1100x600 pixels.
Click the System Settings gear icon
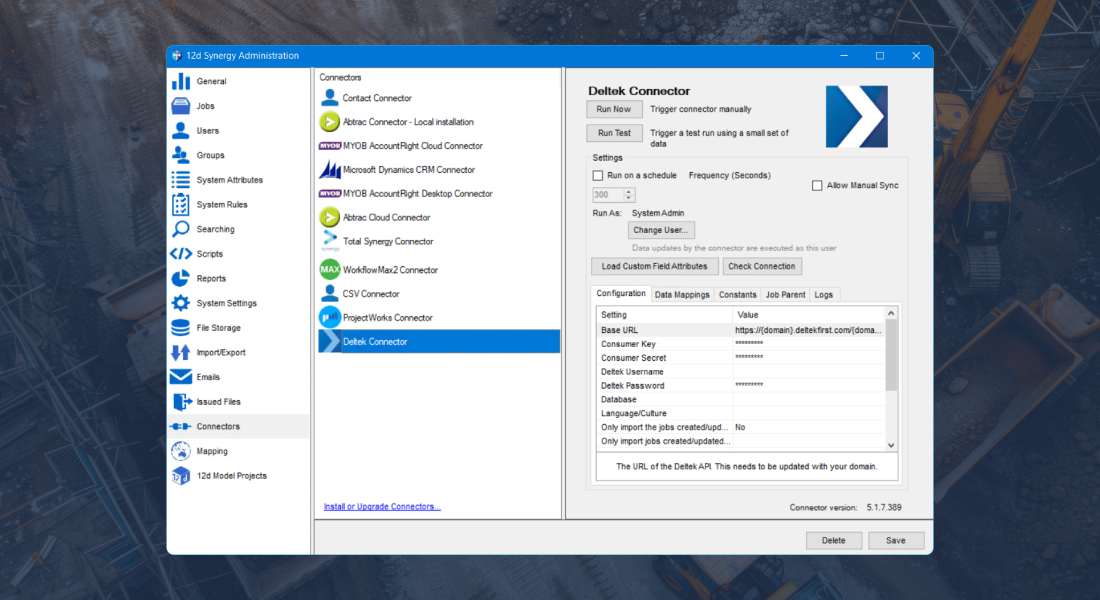180,303
